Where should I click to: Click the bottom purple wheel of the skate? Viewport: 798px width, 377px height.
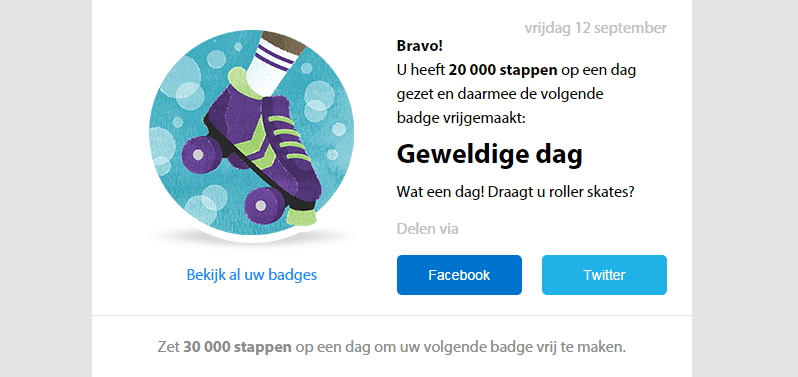(262, 206)
